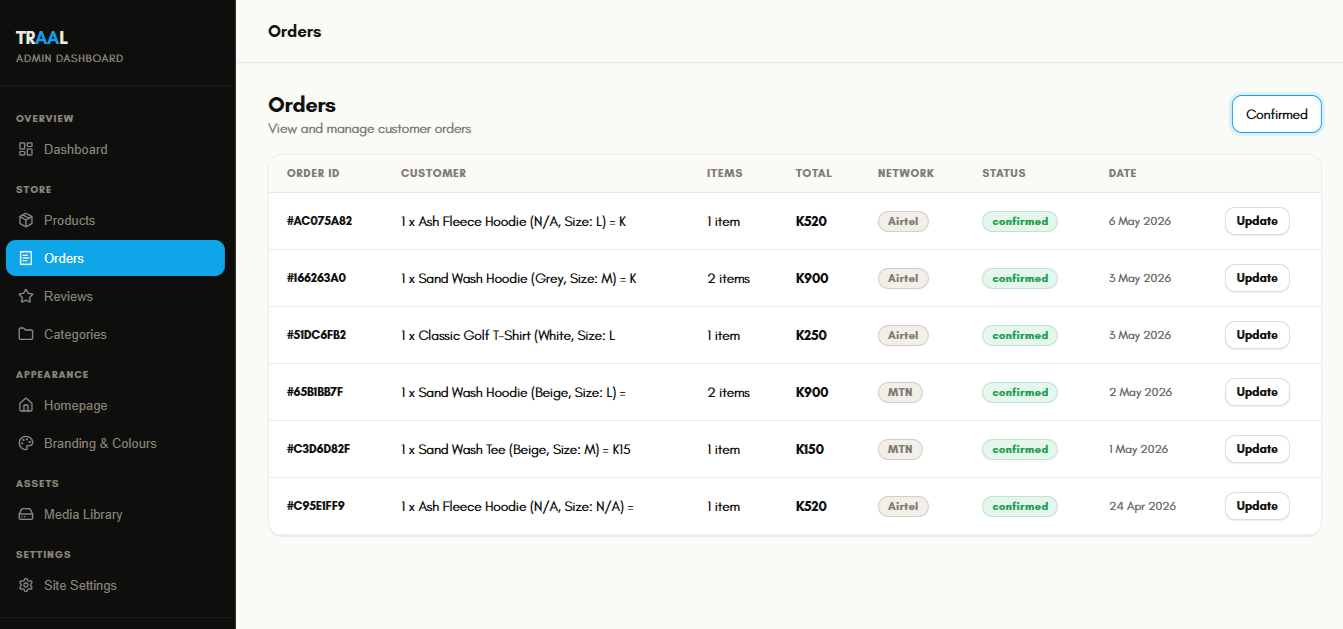The width and height of the screenshot is (1343, 629).
Task: Click the Dashboard grid icon
Action: (26, 149)
